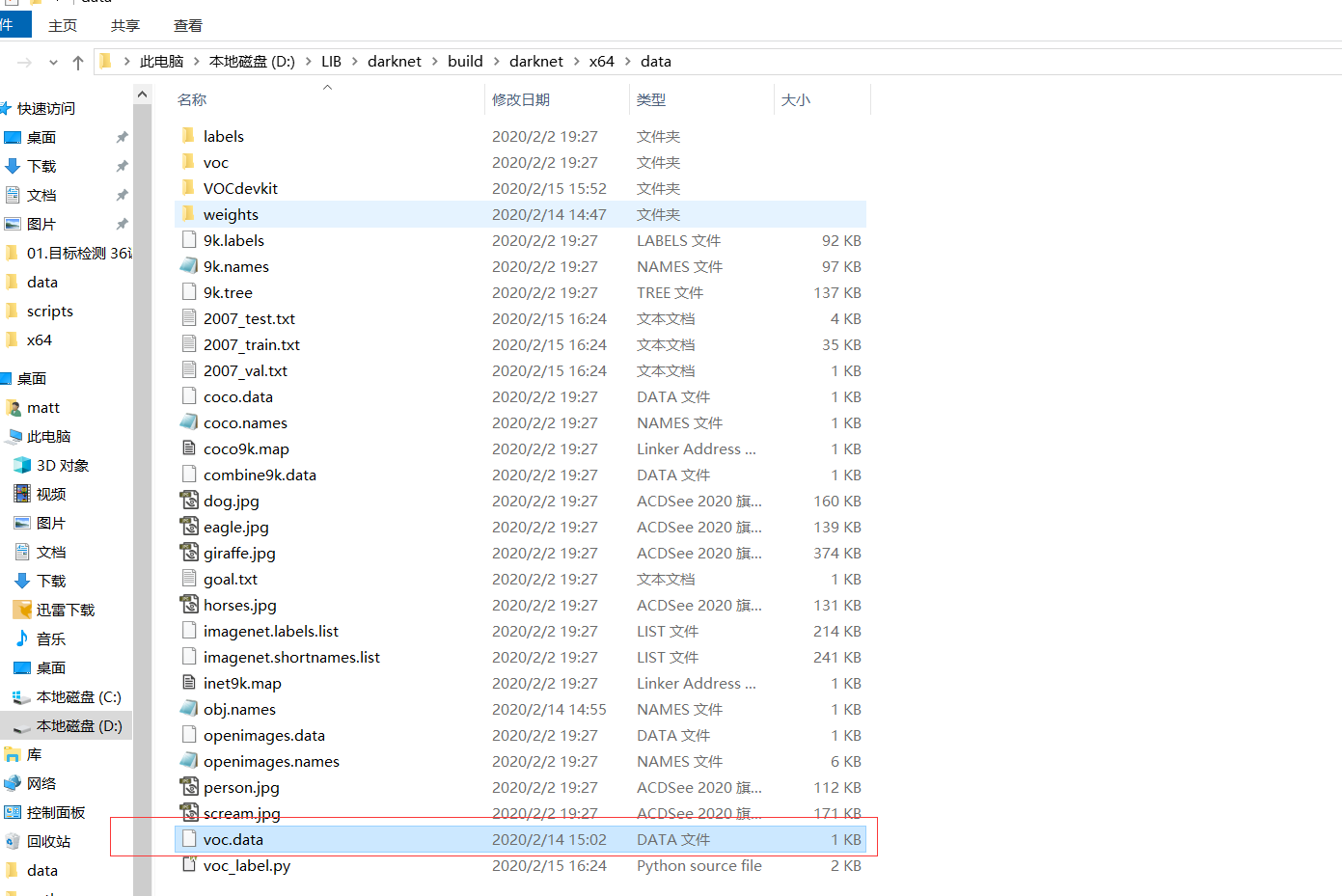Expand chevron after LIB in address bar
Screen dimensions: 1342x896
354,61
